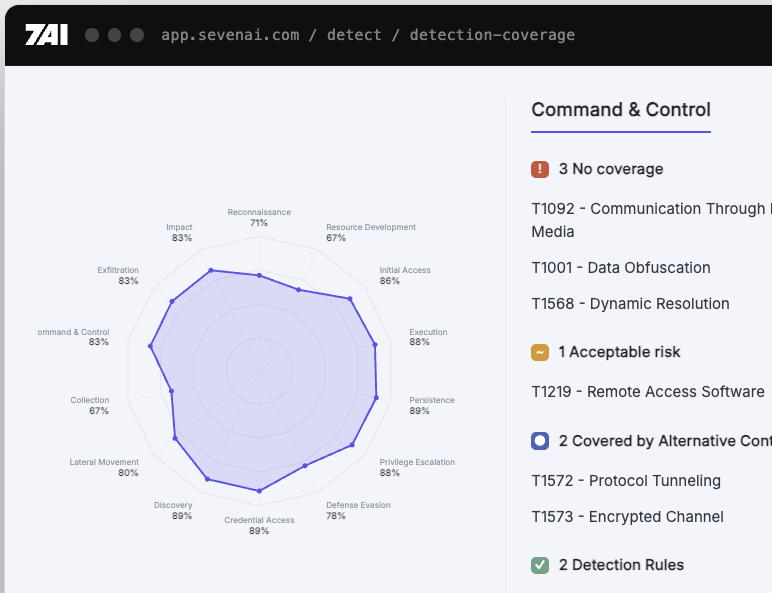The image size is (772, 593).
Task: Click the Credential Access data point on radar
Action: pos(259,491)
